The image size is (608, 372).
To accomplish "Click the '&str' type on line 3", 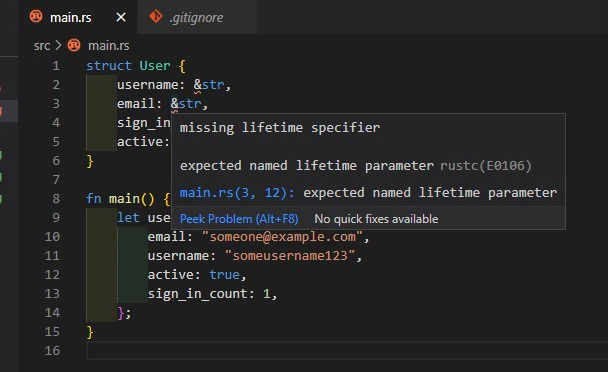I will pos(186,104).
